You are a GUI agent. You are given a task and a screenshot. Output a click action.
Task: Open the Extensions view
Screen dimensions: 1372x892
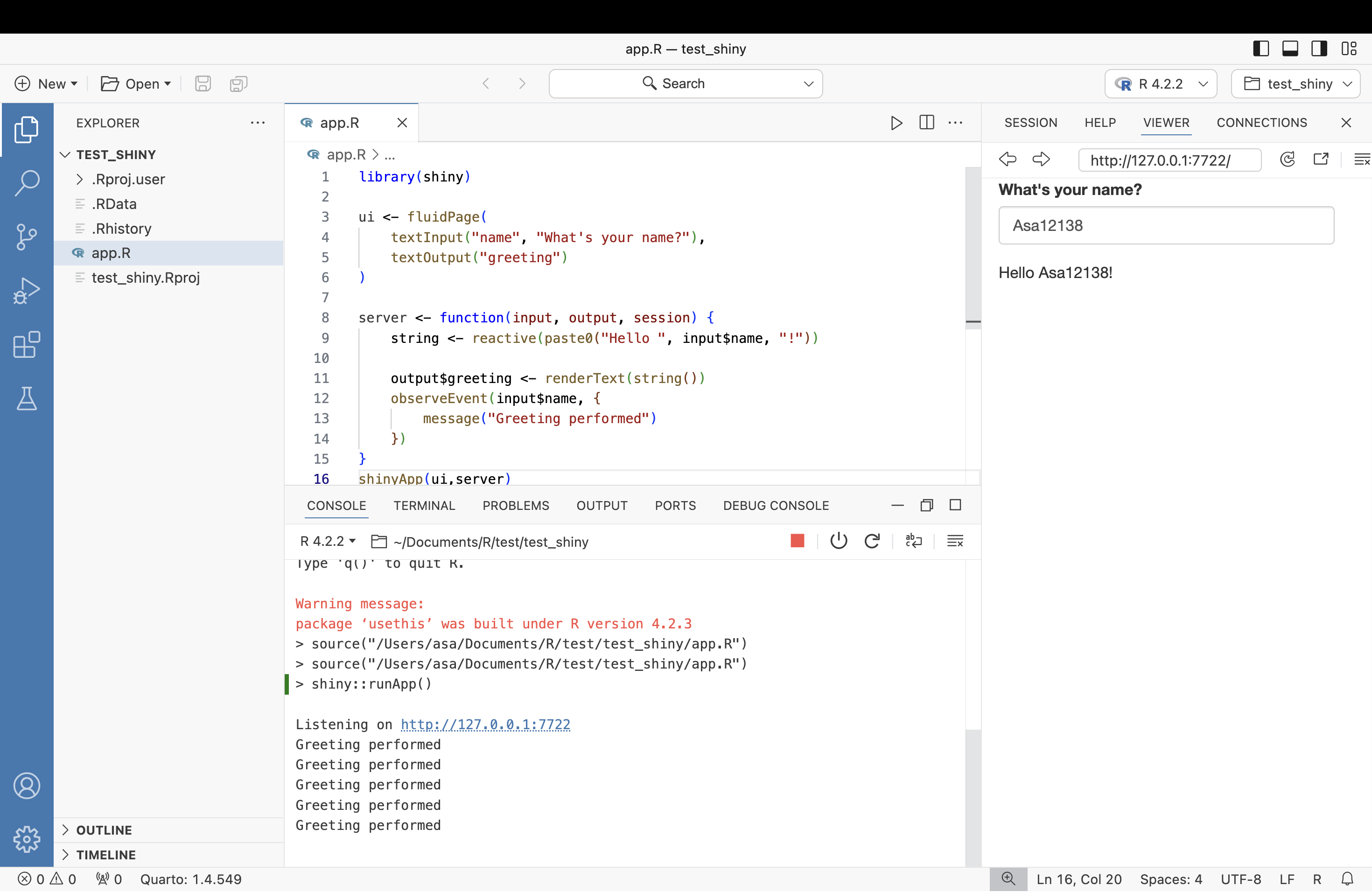(27, 345)
